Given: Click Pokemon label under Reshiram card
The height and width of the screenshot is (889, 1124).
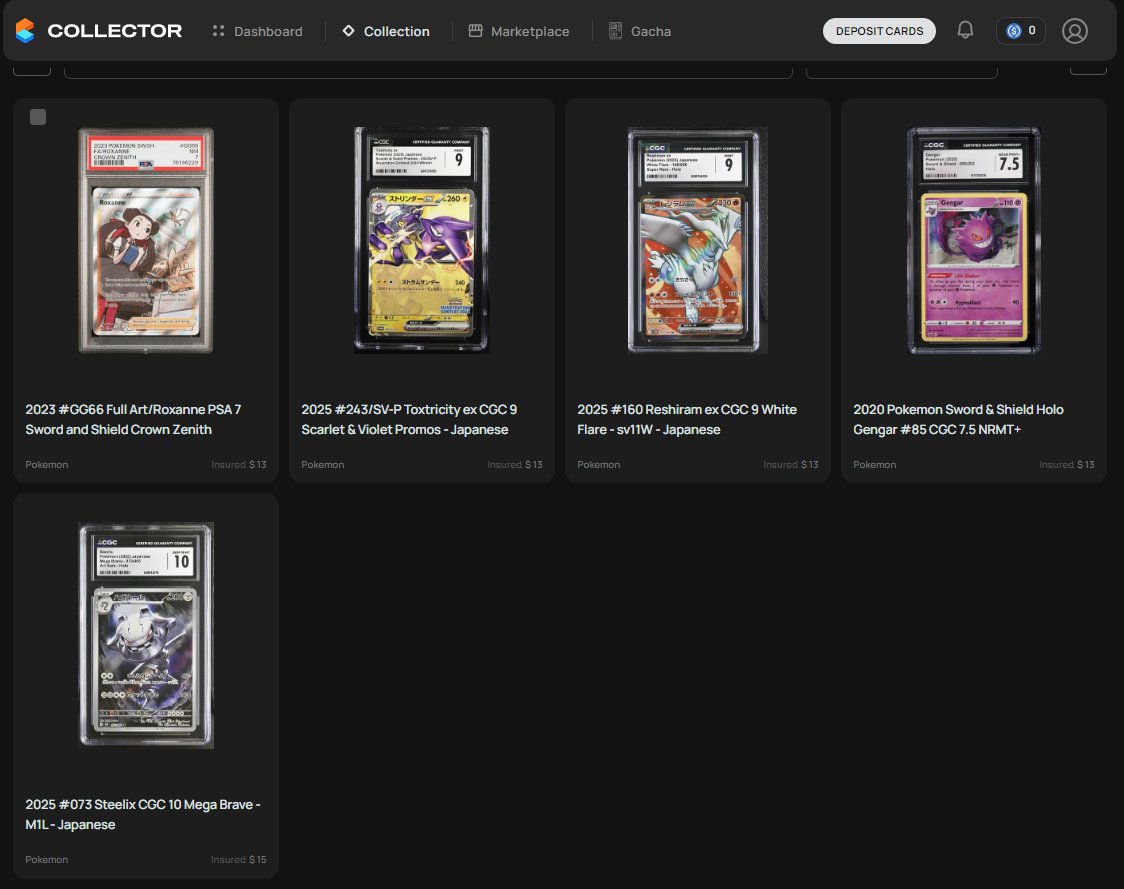Looking at the screenshot, I should [599, 465].
